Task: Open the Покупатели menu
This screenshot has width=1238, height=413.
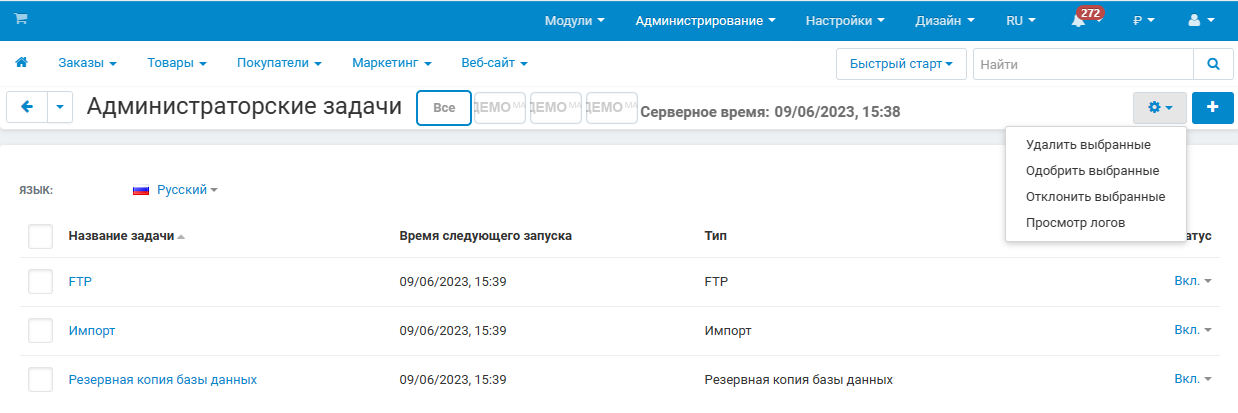Action: pyautogui.click(x=278, y=63)
